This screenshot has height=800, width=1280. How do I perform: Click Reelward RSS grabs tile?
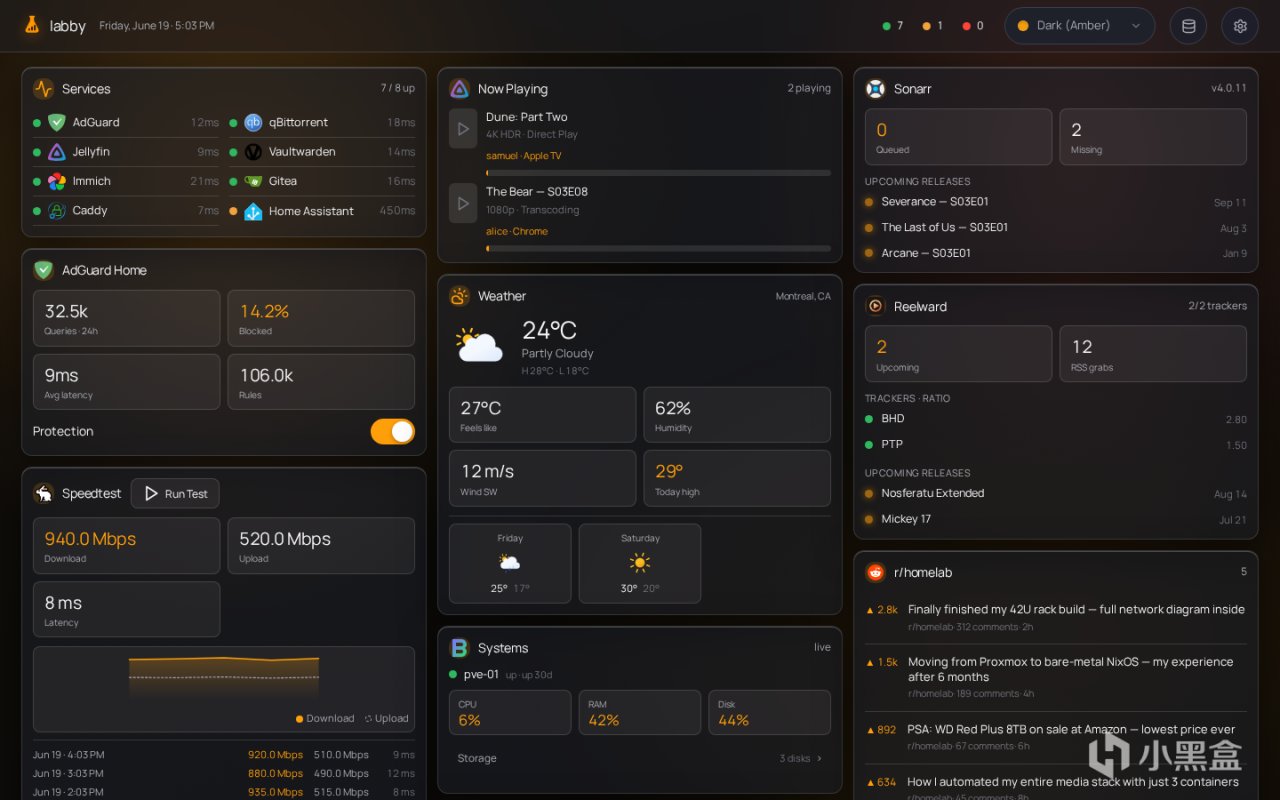(1153, 354)
